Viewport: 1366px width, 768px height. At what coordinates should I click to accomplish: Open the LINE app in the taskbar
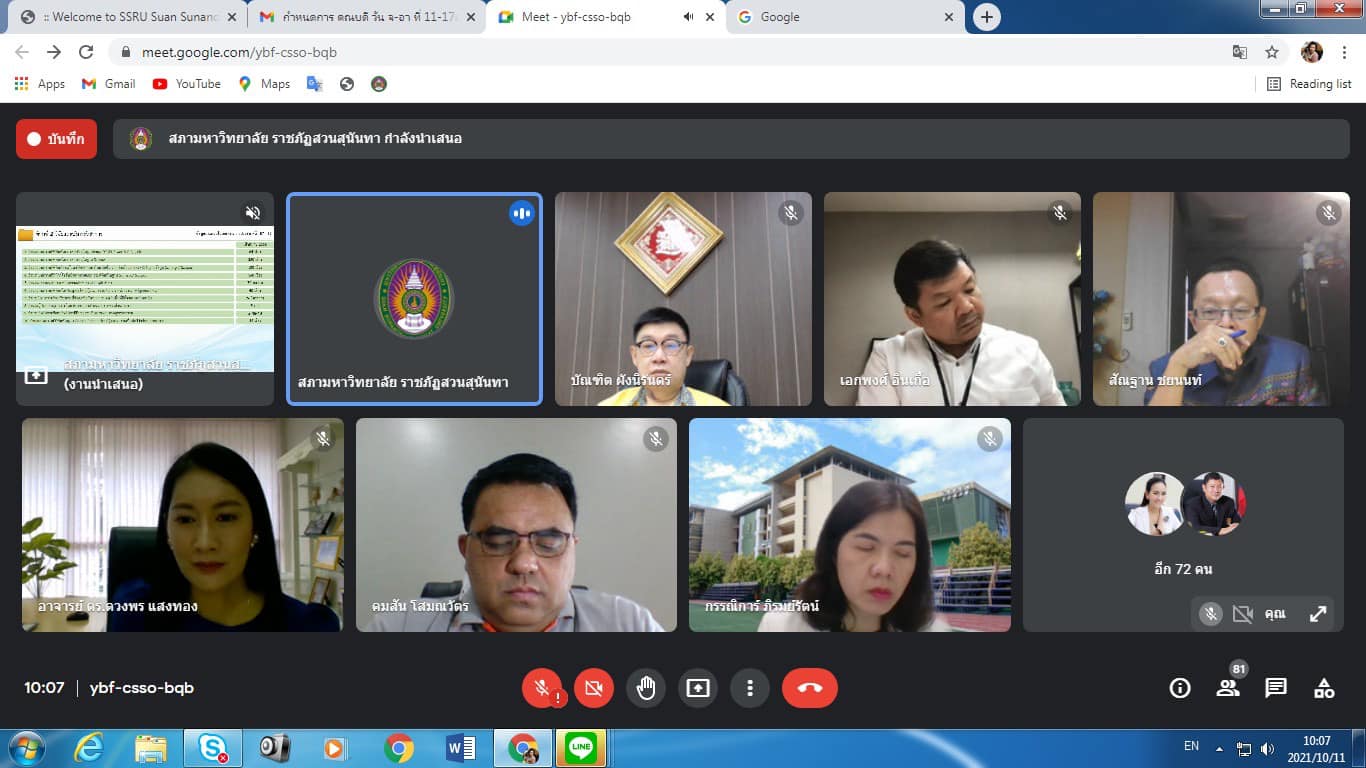580,747
